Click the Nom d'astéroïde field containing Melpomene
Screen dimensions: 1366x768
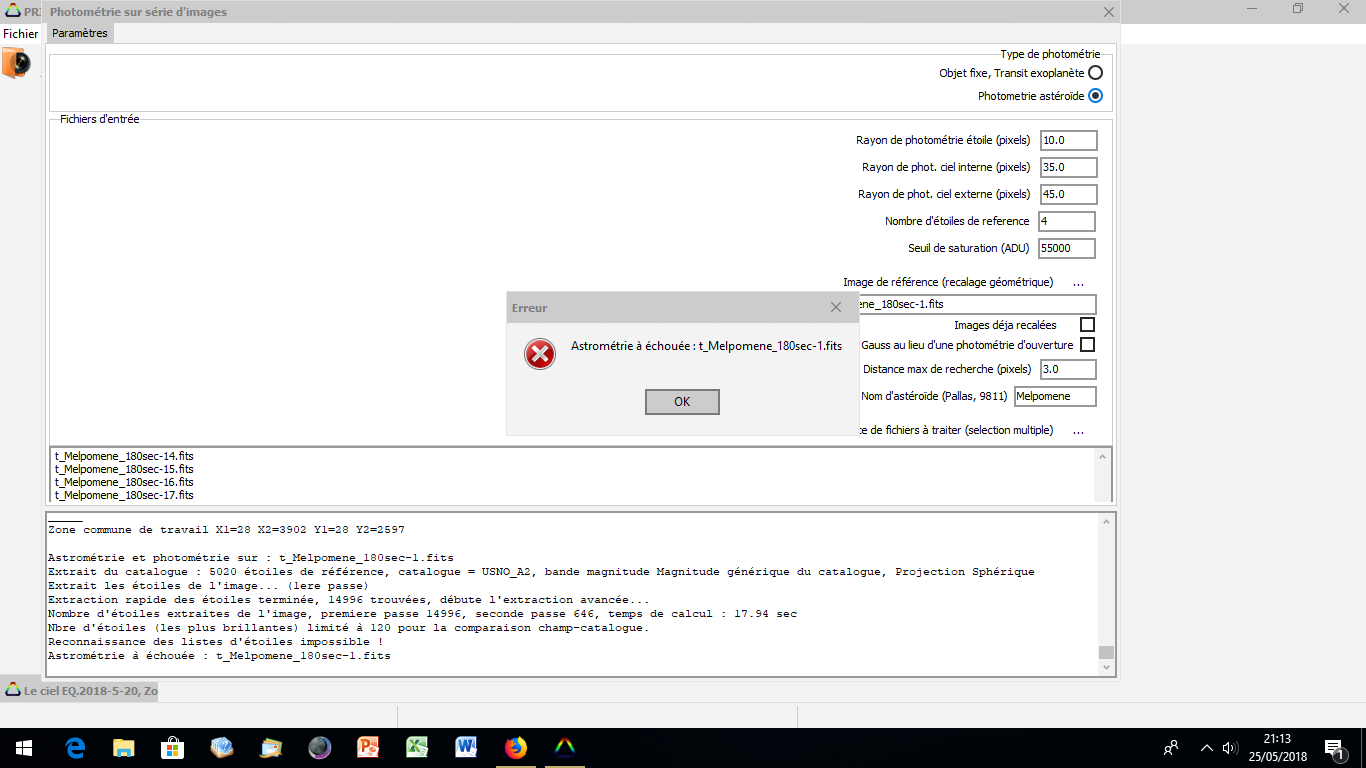pyautogui.click(x=1054, y=397)
